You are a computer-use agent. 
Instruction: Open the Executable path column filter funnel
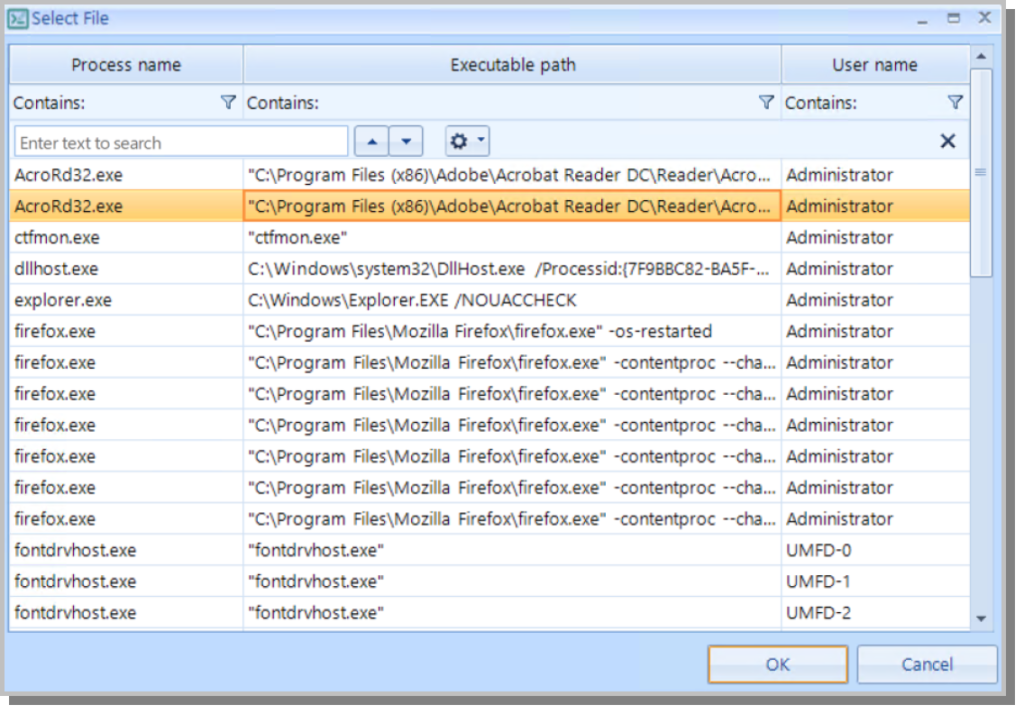(x=767, y=102)
